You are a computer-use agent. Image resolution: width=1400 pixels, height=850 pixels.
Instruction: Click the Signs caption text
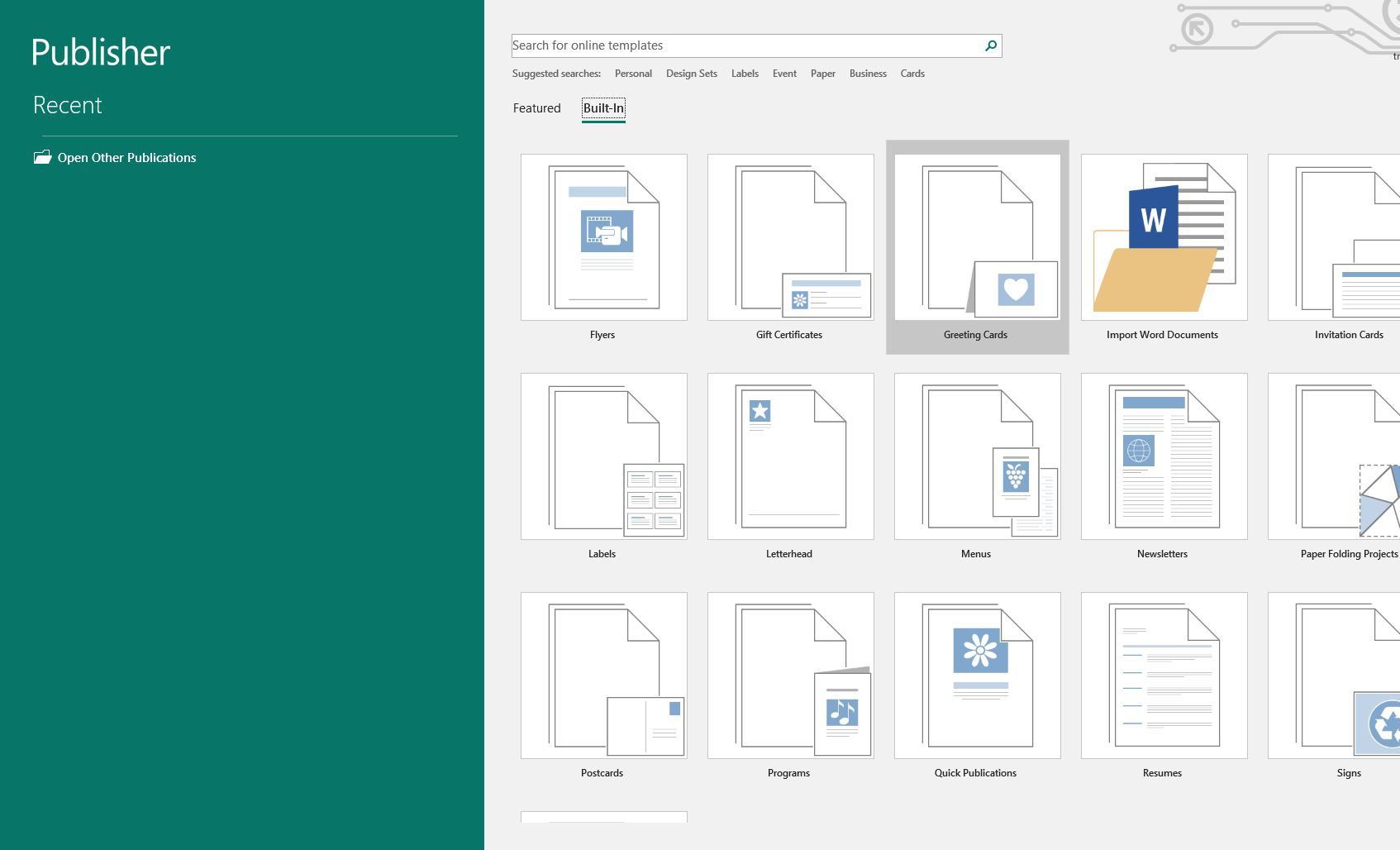pyautogui.click(x=1349, y=773)
